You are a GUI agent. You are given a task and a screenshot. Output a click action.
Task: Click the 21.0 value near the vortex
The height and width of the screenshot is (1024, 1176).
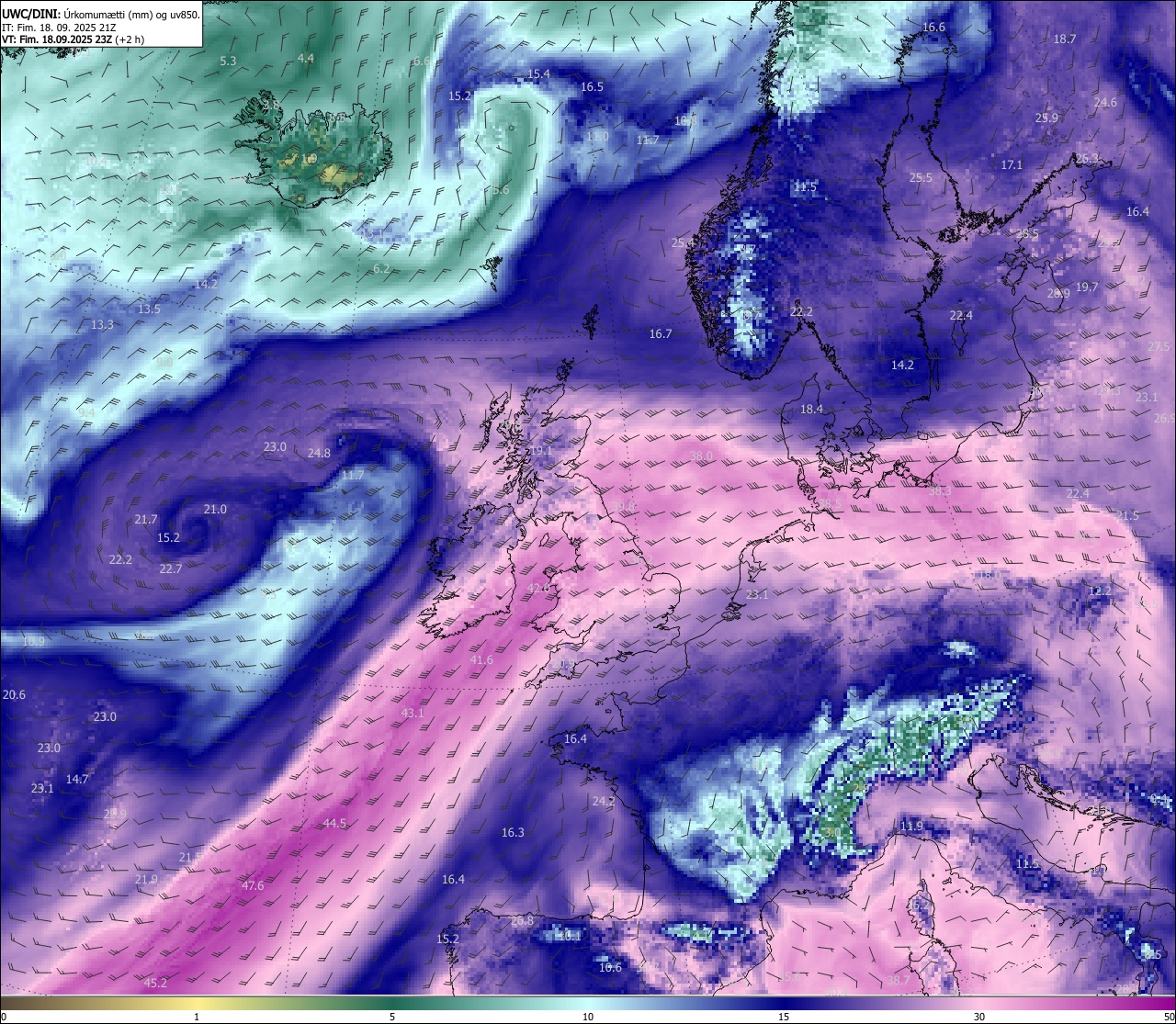215,509
